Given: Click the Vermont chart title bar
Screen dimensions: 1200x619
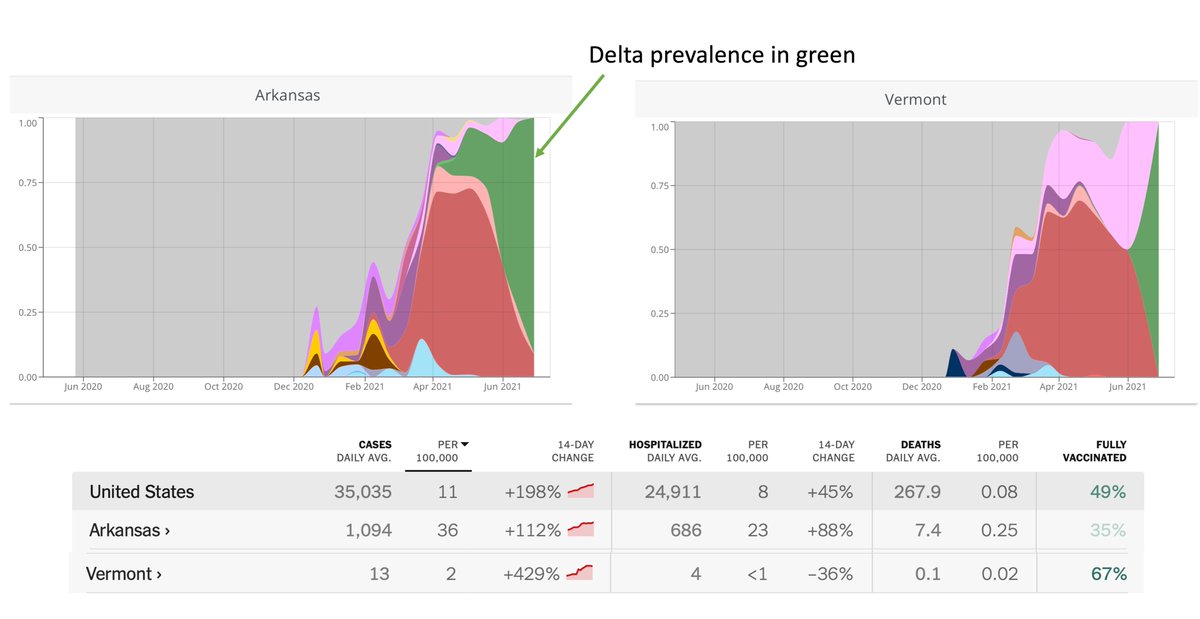Looking at the screenshot, I should (x=914, y=100).
